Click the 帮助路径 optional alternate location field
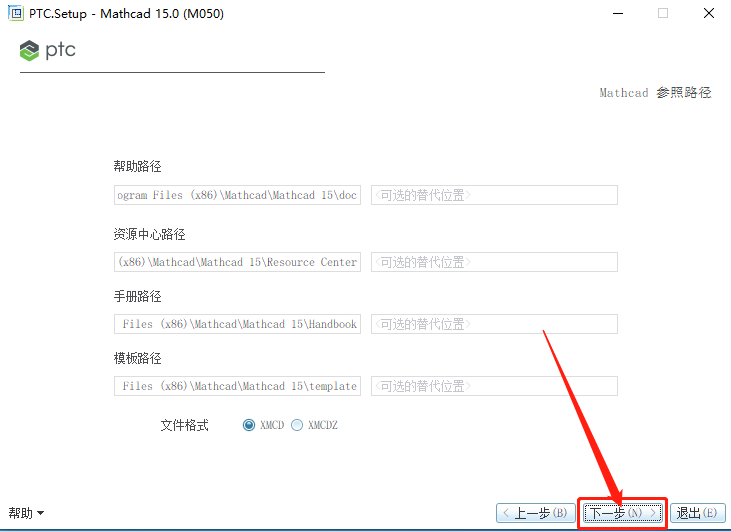731x531 pixels. 494,195
